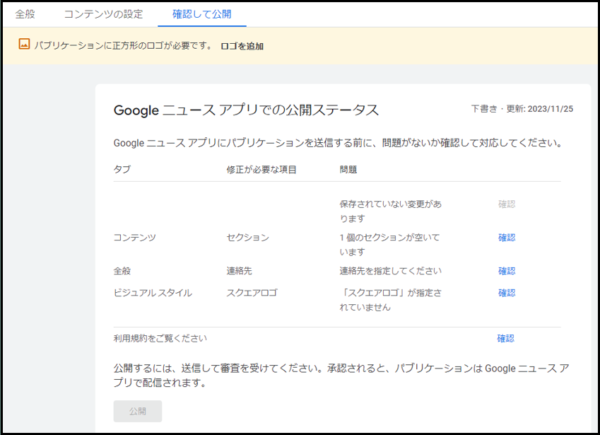Click the ビジュアル スタイル row label
The height and width of the screenshot is (435, 600).
pyautogui.click(x=153, y=293)
